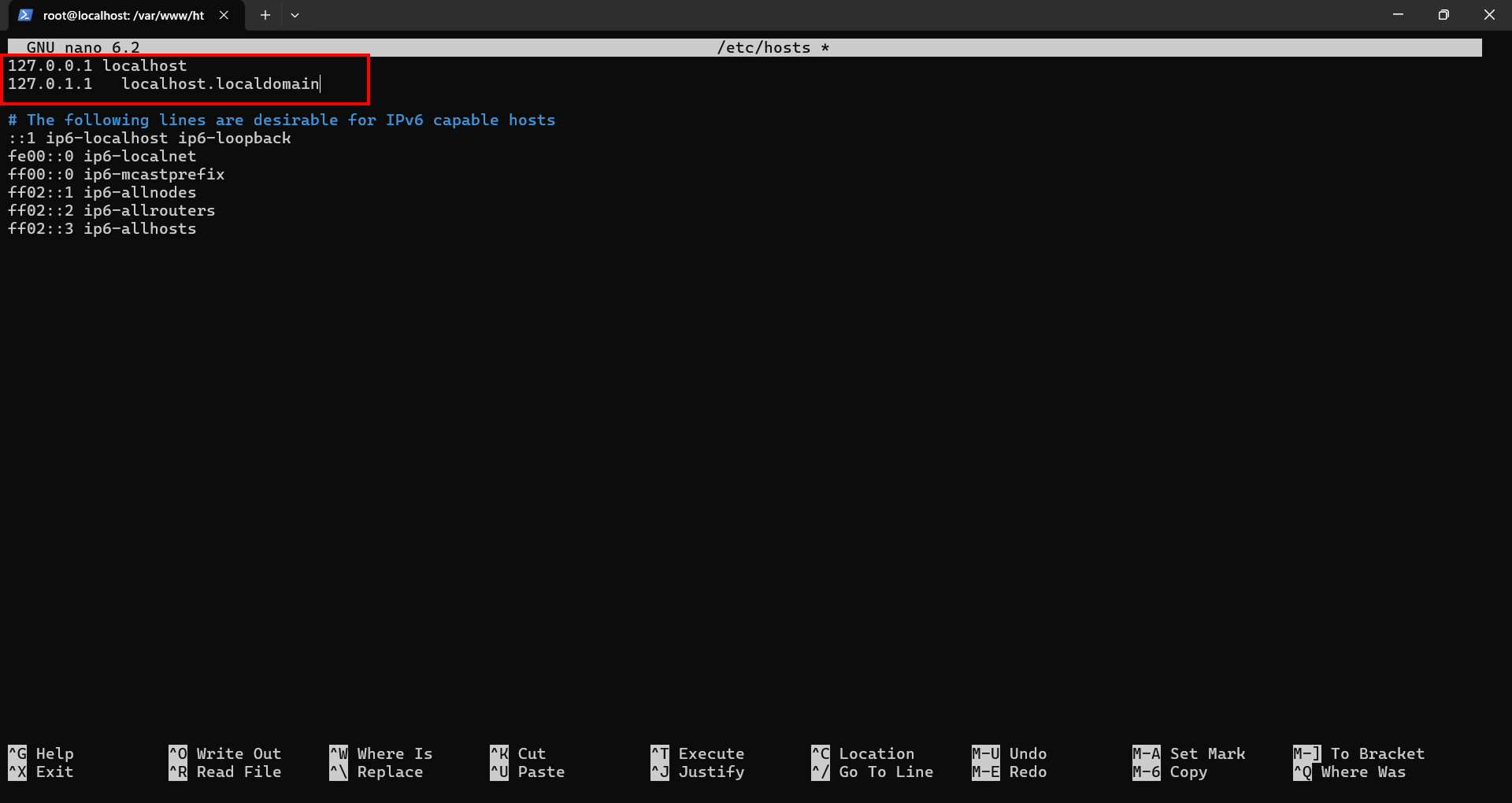Click the M-U Undo shortcut
Screen dimensions: 1512x803
(x=1010, y=753)
